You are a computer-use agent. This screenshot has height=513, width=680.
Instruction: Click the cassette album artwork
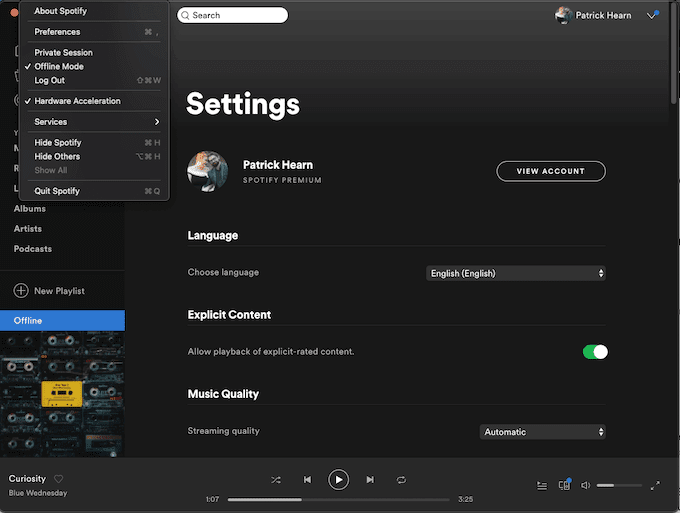pyautogui.click(x=62, y=394)
